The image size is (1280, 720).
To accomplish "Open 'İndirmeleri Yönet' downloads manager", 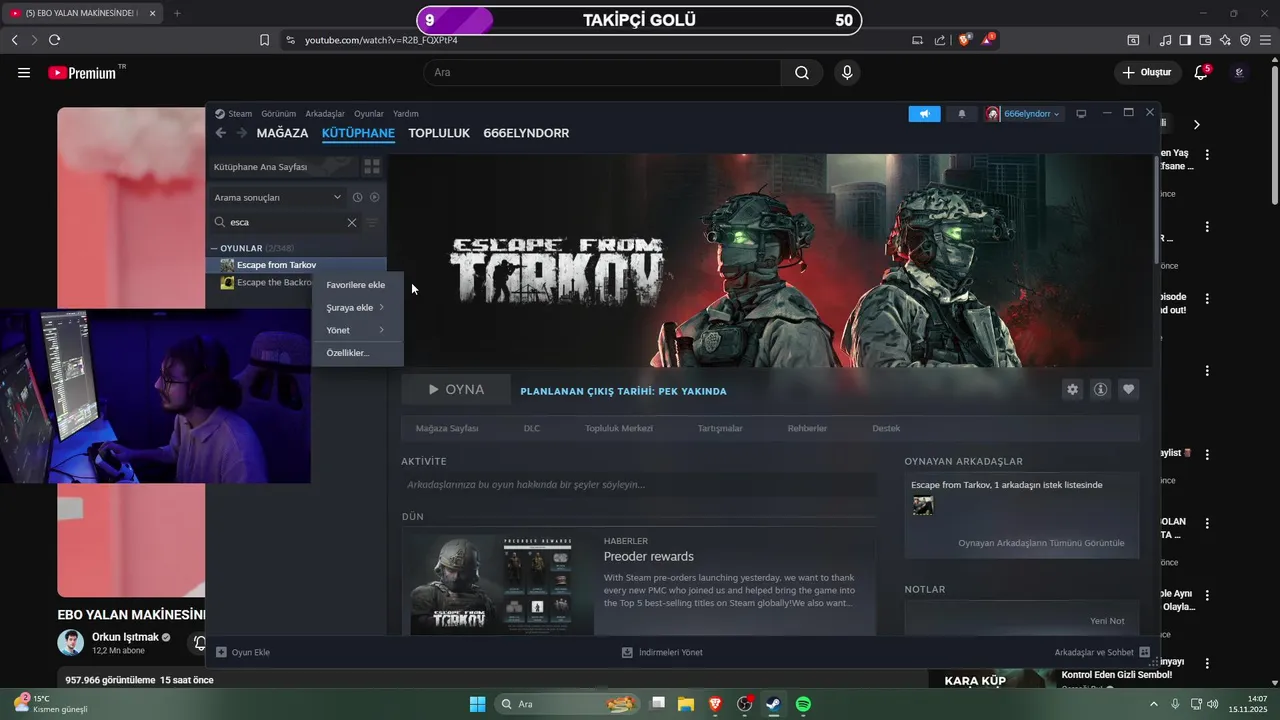I will coord(662,652).
